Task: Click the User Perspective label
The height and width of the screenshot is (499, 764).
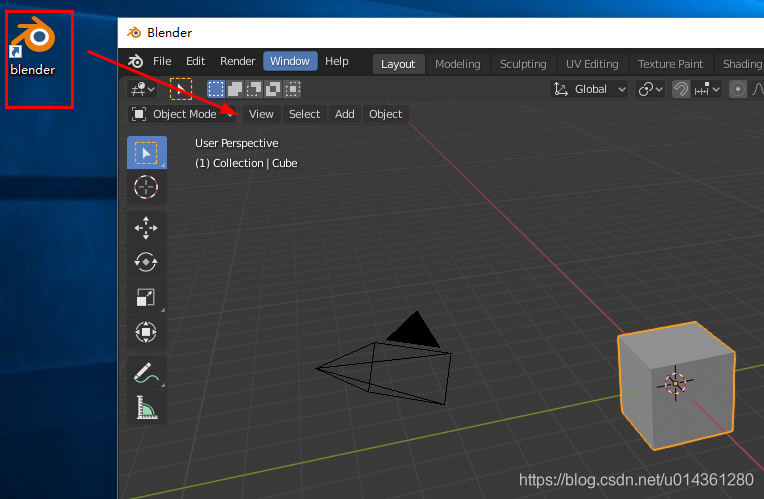Action: click(x=237, y=143)
